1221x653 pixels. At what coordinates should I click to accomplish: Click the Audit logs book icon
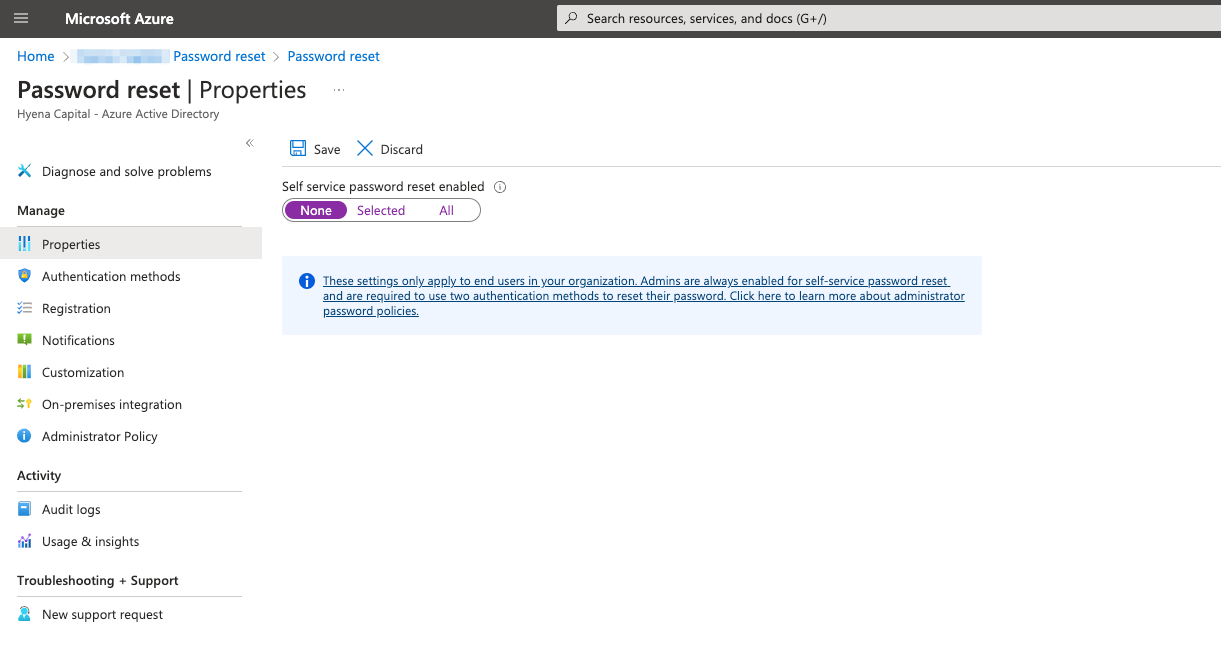coord(25,509)
